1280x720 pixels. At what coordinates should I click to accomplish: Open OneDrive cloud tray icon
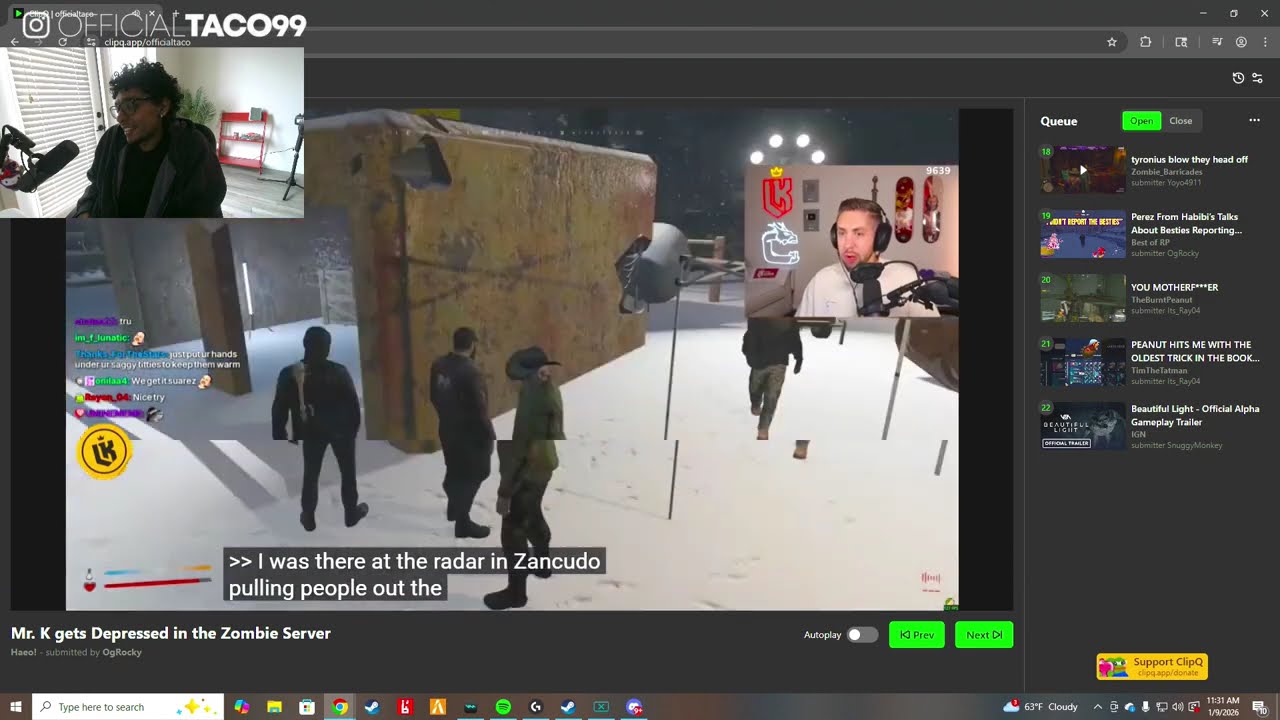point(1130,707)
